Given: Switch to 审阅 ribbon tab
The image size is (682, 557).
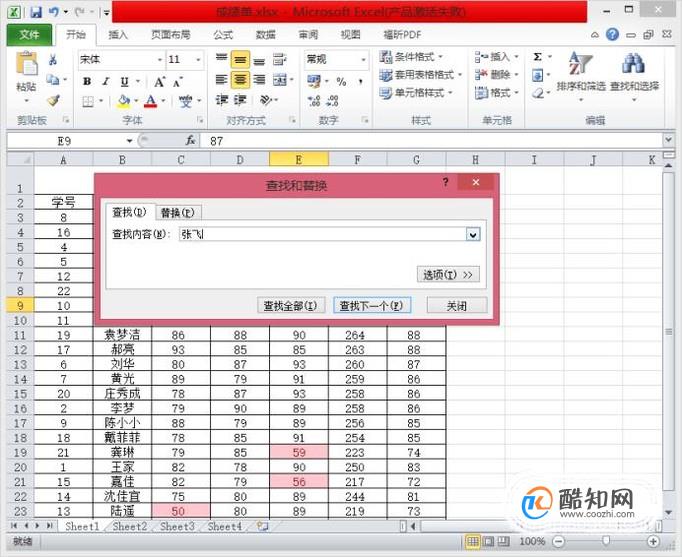Looking at the screenshot, I should [308, 35].
